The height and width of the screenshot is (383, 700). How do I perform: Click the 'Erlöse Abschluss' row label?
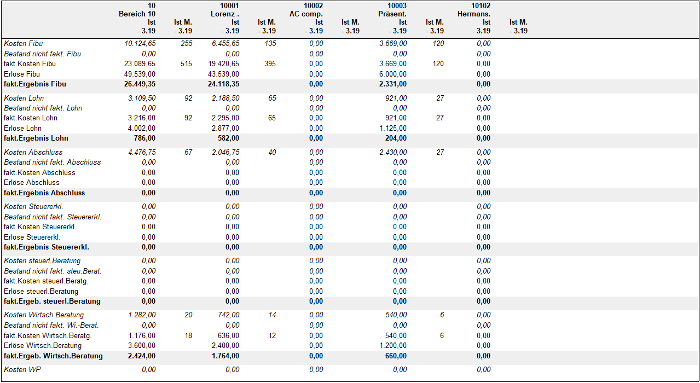(32, 182)
